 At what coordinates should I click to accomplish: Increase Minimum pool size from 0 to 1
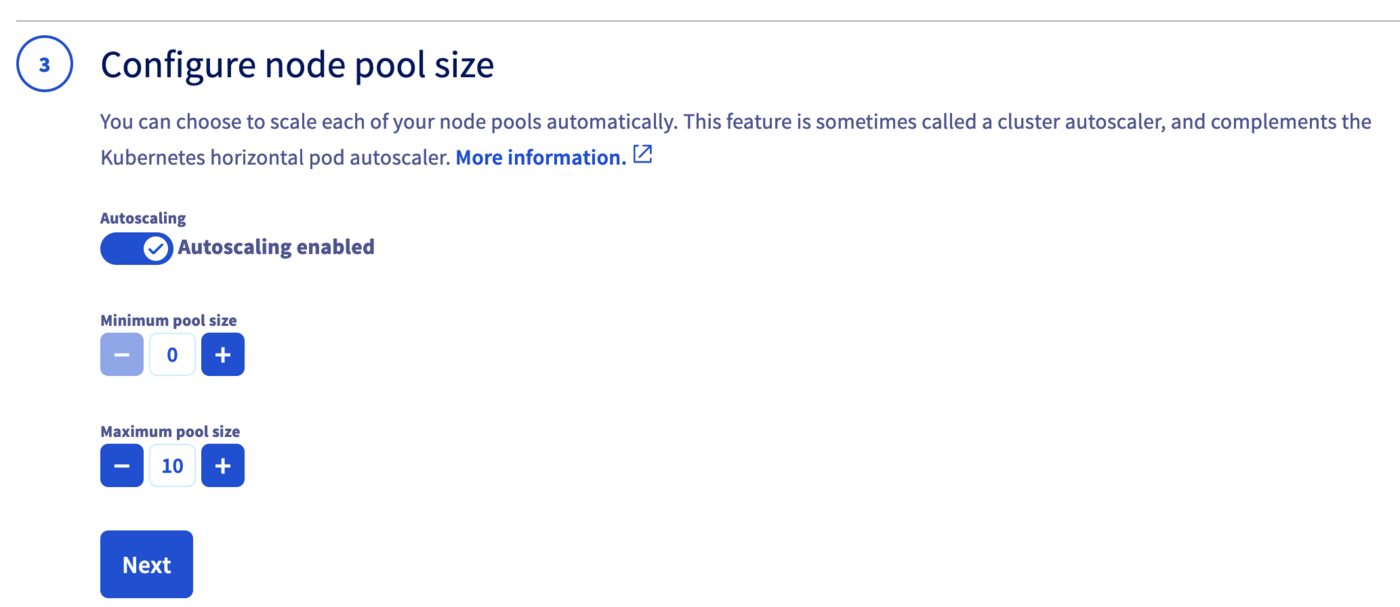[222, 354]
